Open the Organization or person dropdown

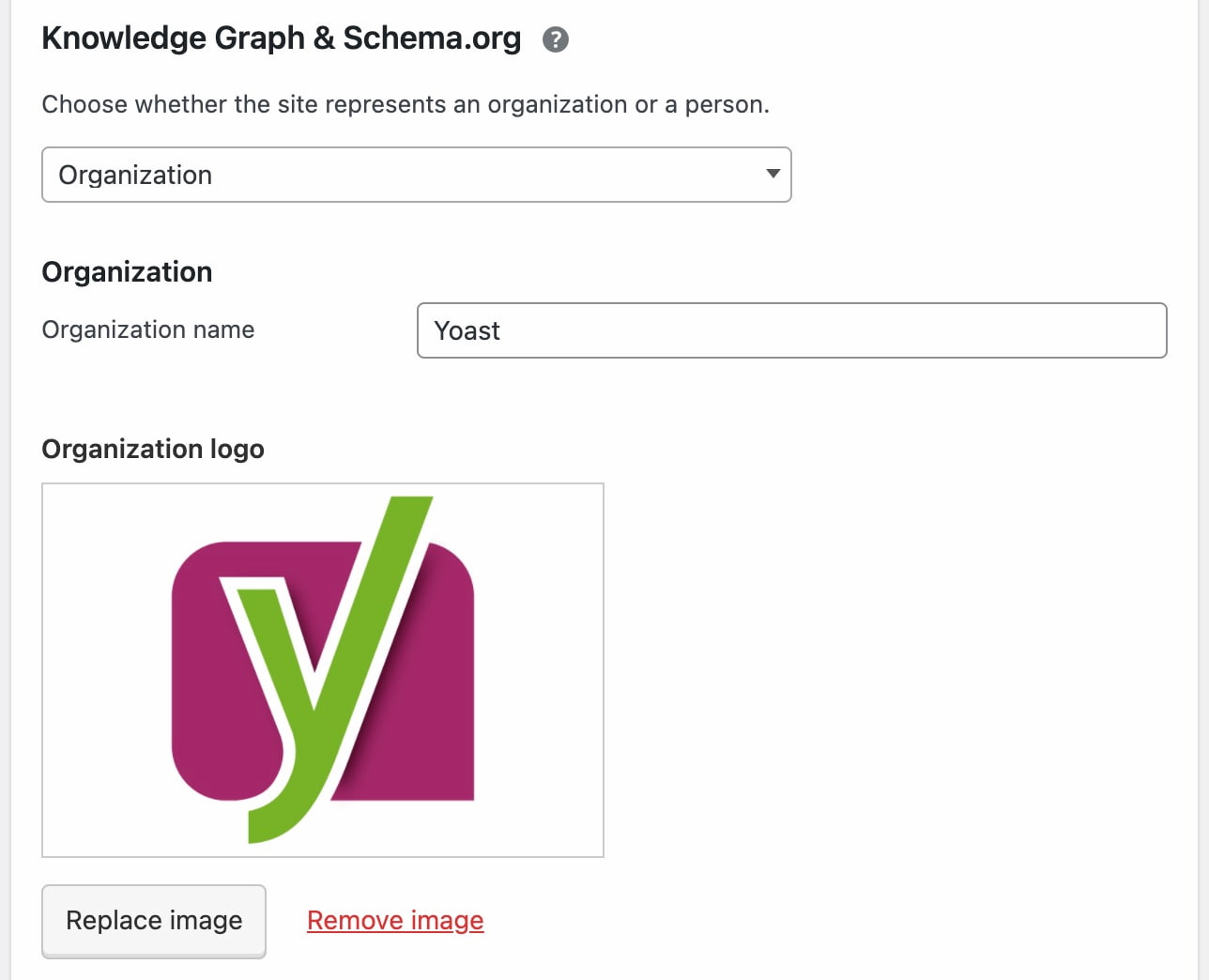(416, 175)
